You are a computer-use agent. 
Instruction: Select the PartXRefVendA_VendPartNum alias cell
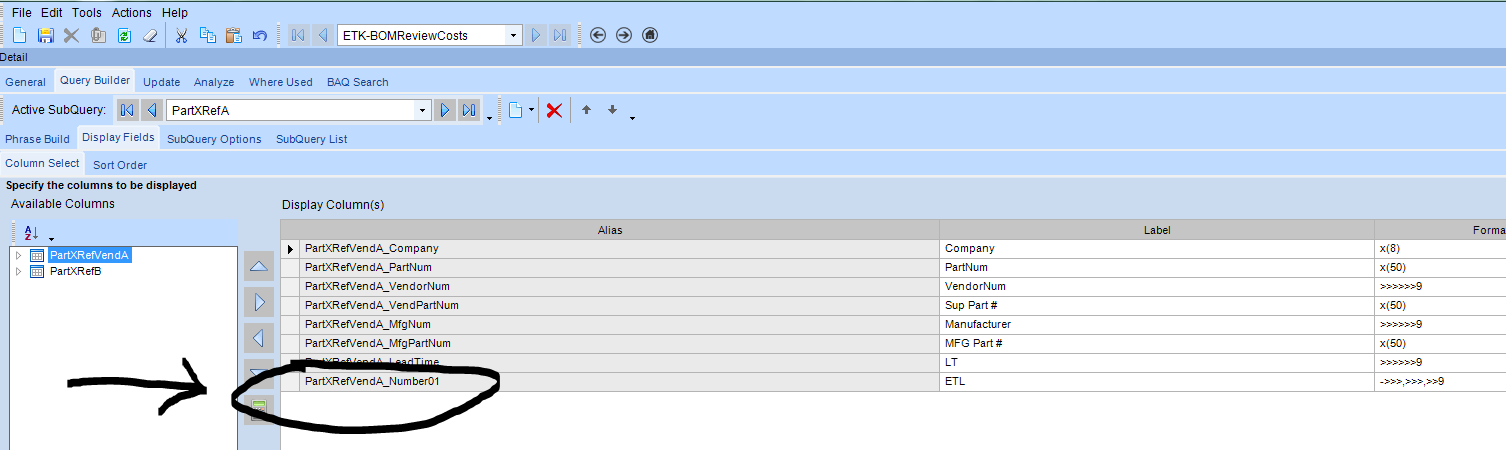(x=620, y=305)
